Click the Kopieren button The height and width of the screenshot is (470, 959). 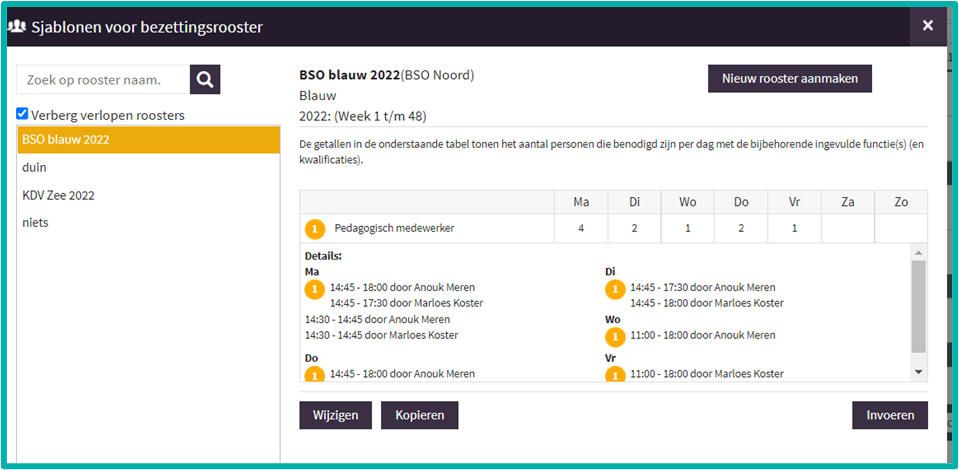(419, 415)
